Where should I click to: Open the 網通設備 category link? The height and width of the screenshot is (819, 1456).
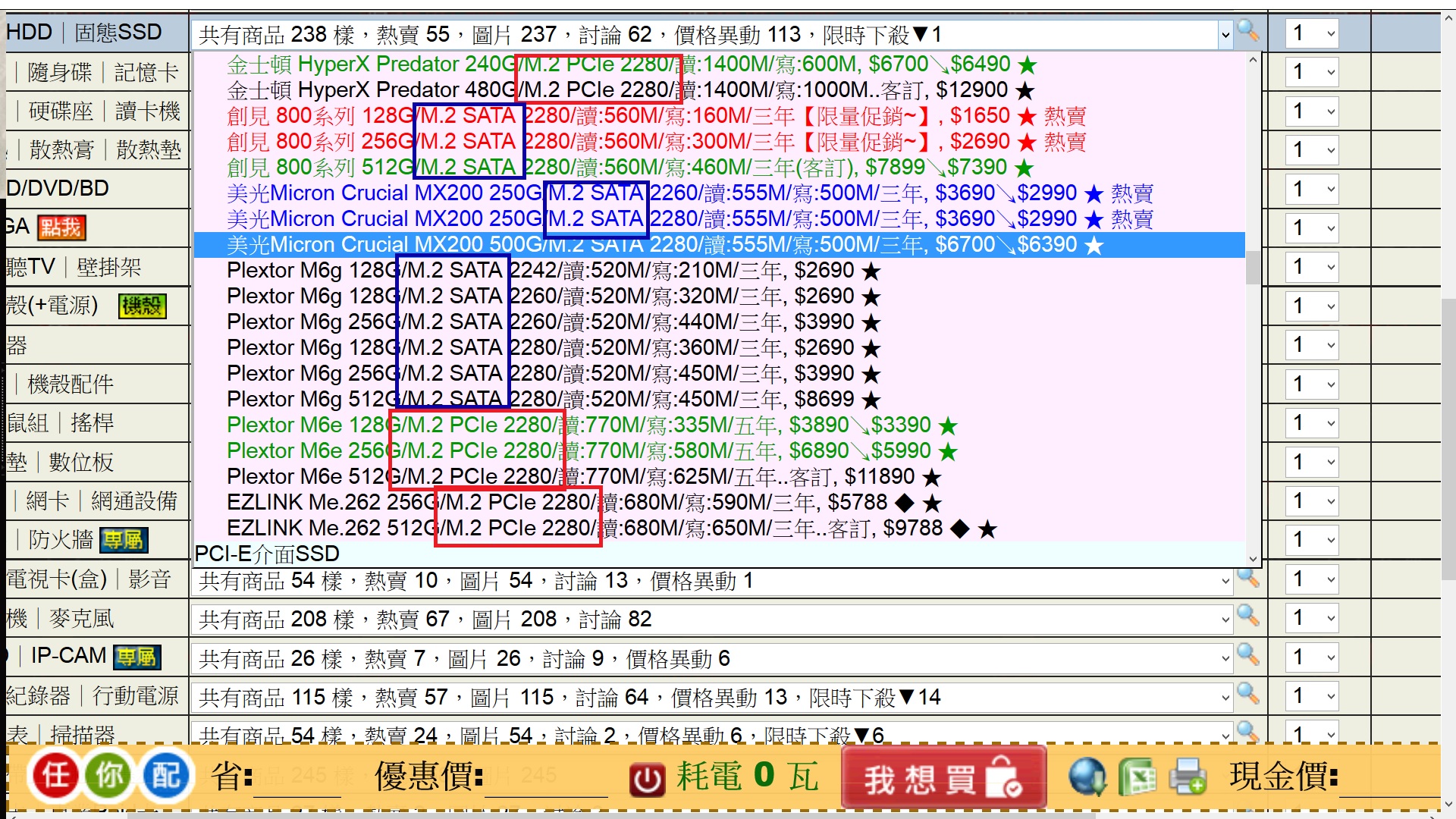(134, 501)
